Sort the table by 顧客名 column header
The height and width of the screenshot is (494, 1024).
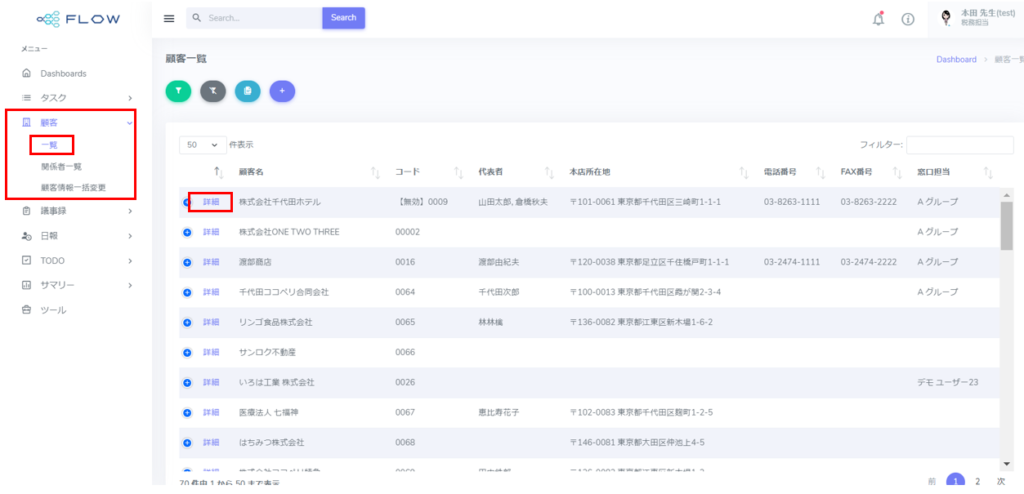click(x=250, y=173)
